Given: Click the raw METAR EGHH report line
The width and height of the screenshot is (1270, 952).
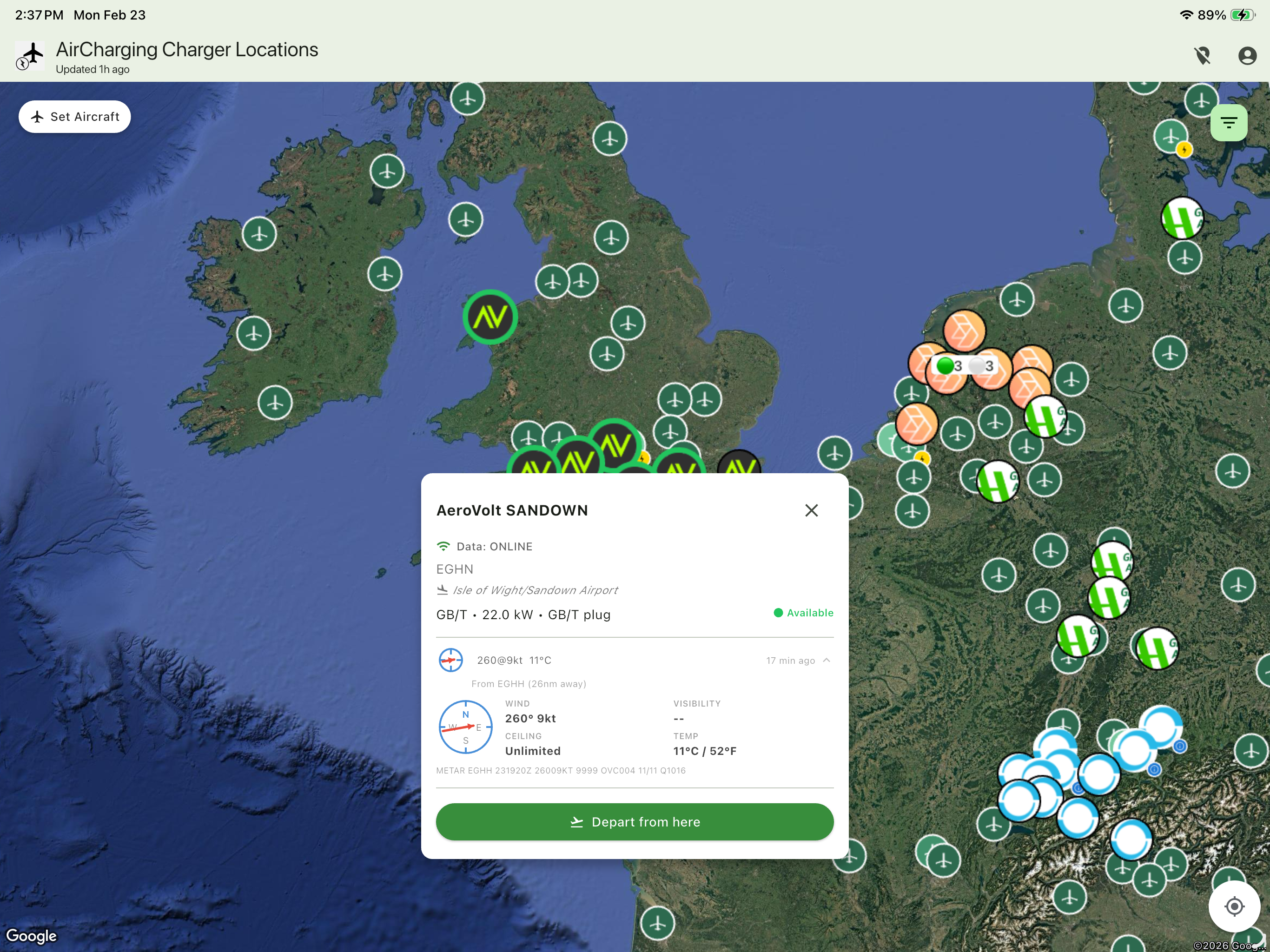Looking at the screenshot, I should (x=561, y=771).
